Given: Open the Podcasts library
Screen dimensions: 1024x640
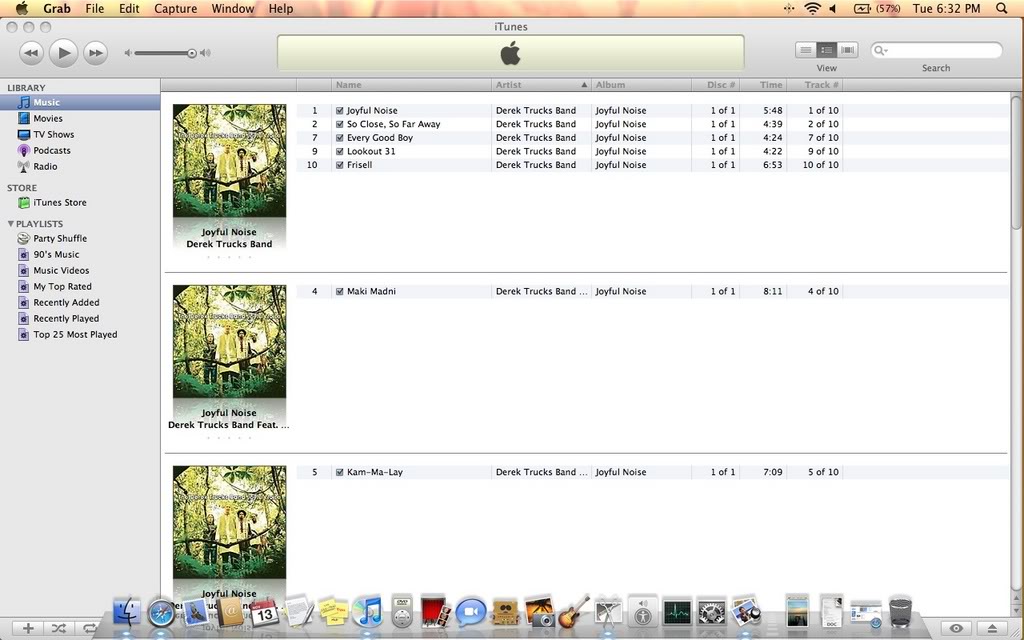Looking at the screenshot, I should pyautogui.click(x=52, y=150).
